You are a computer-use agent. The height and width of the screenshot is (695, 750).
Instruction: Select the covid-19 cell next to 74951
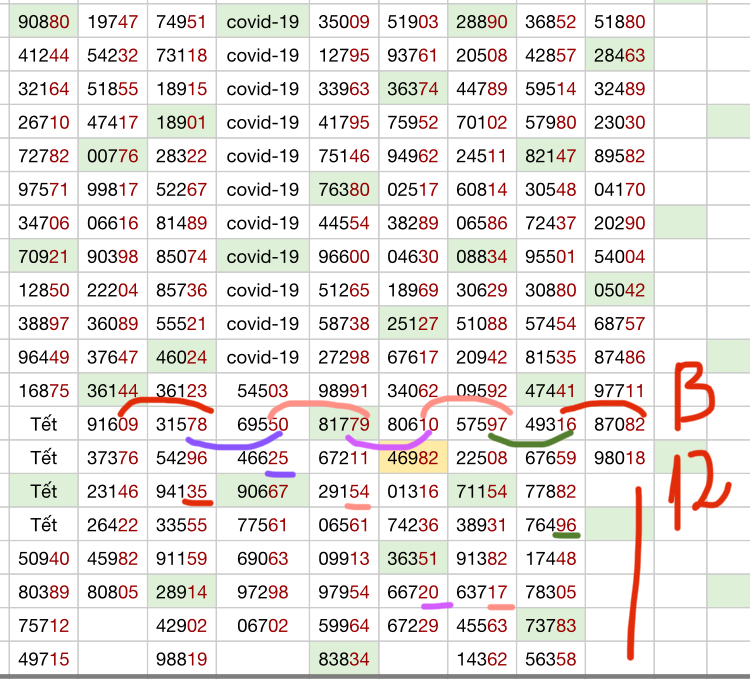[x=262, y=20]
